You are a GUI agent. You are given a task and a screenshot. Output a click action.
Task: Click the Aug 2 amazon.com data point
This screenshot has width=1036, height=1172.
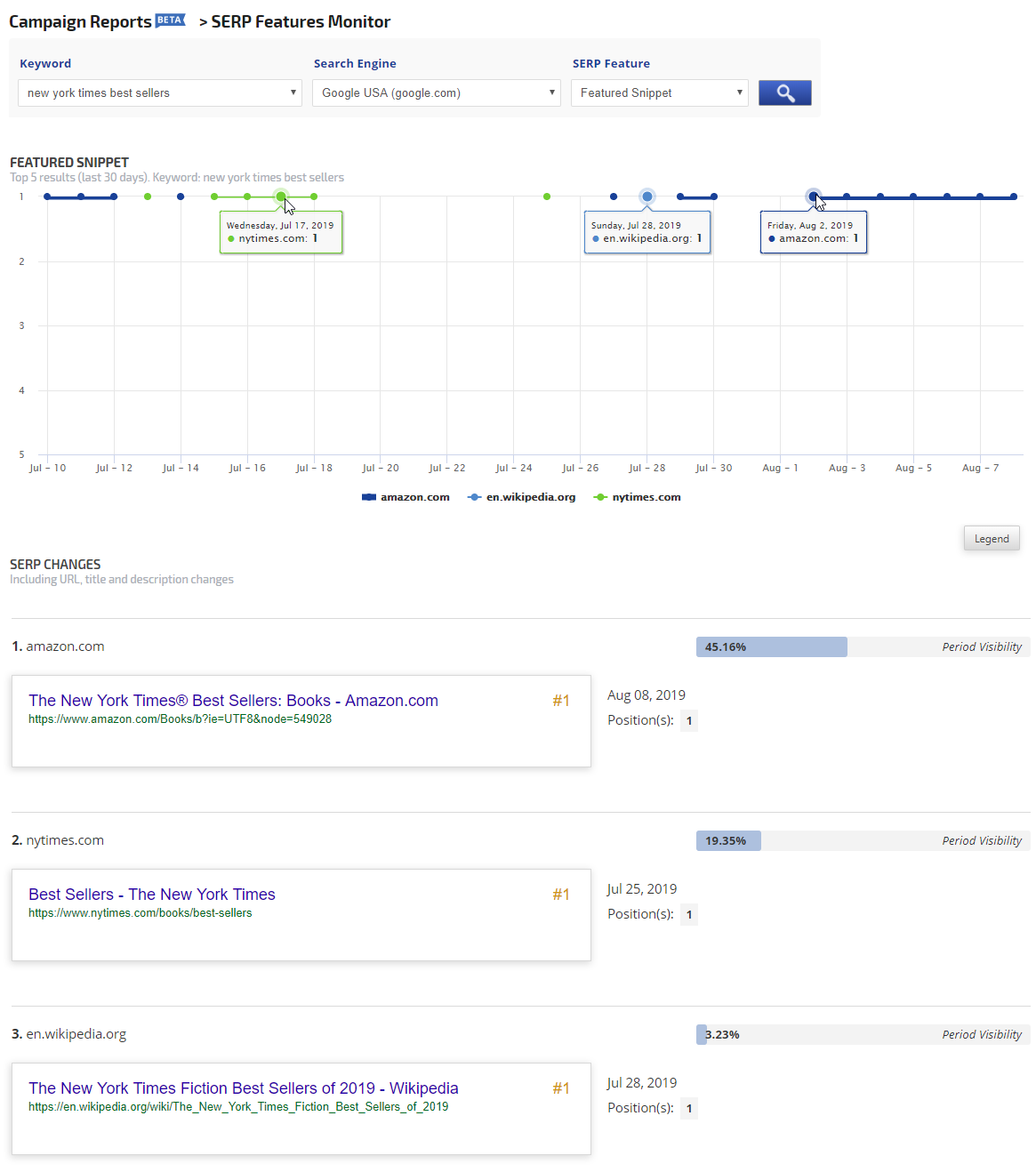(x=814, y=197)
